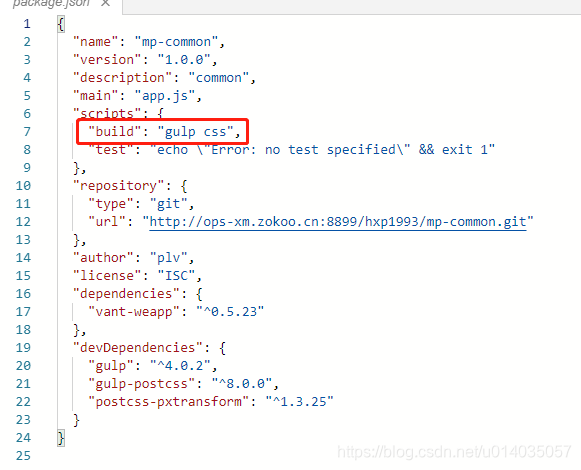
Task: Click the "^4.0.2" value
Action: 180,366
